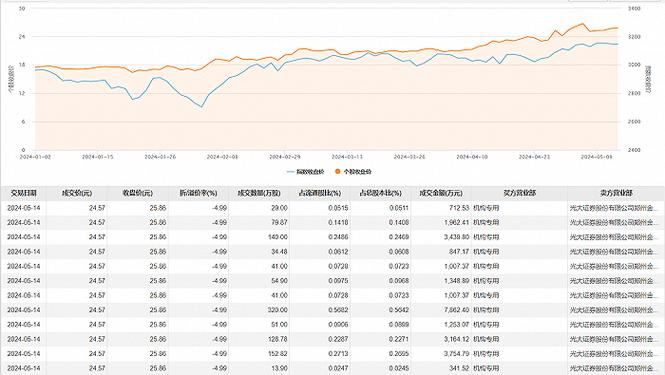Viewport: 665px width, 375px height.
Task: Click the 占总股本比(%) column header
Action: click(380, 193)
